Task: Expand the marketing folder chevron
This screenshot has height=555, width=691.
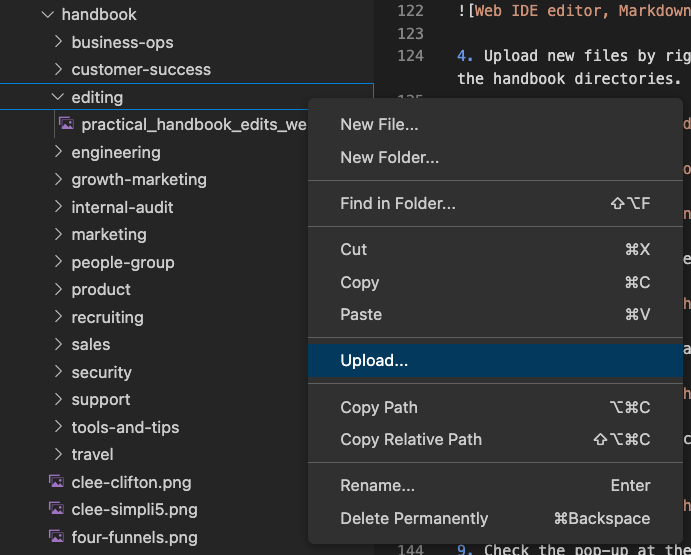Action: (x=58, y=234)
